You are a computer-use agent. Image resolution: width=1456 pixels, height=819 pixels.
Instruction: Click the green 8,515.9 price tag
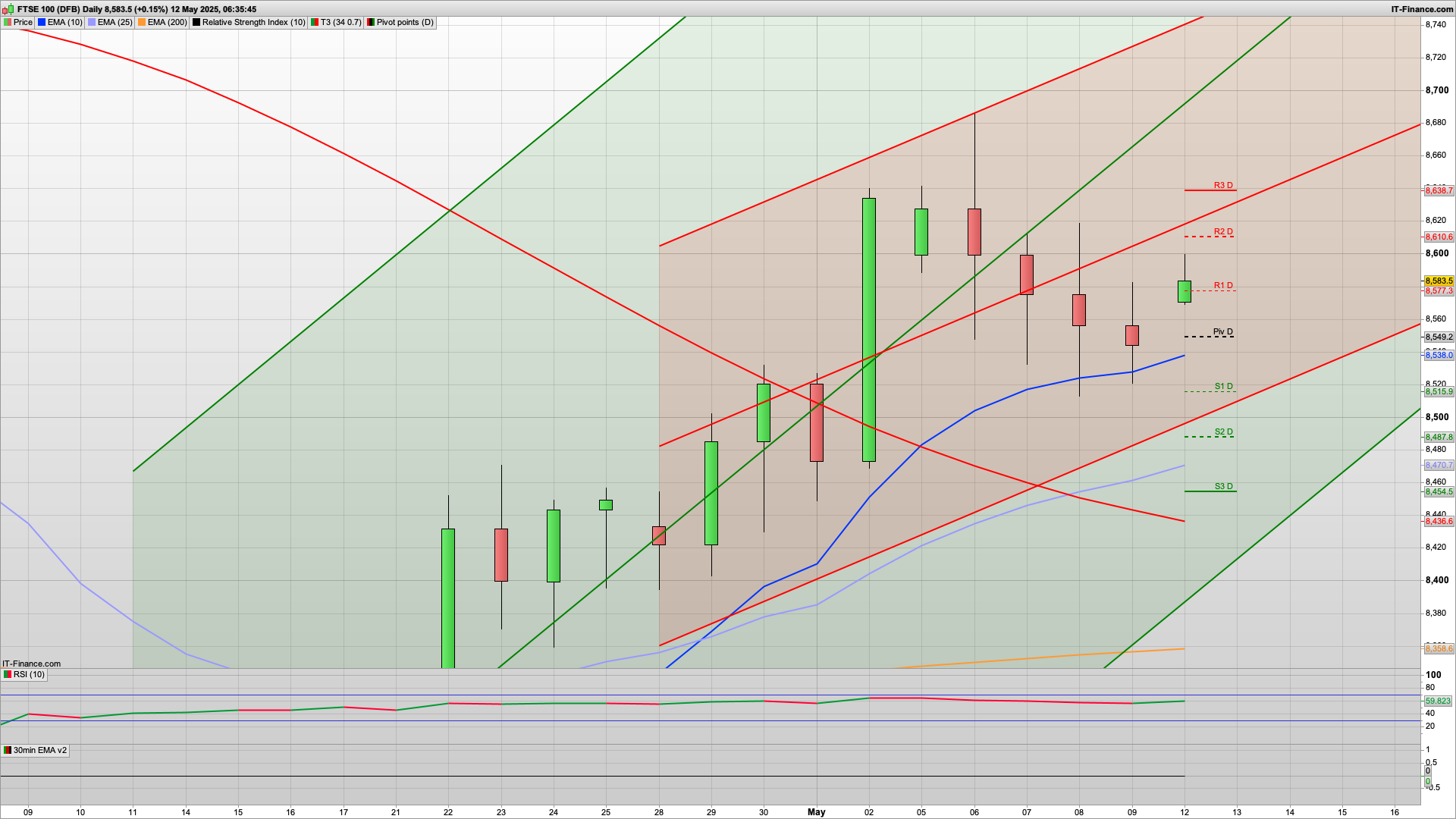point(1439,391)
